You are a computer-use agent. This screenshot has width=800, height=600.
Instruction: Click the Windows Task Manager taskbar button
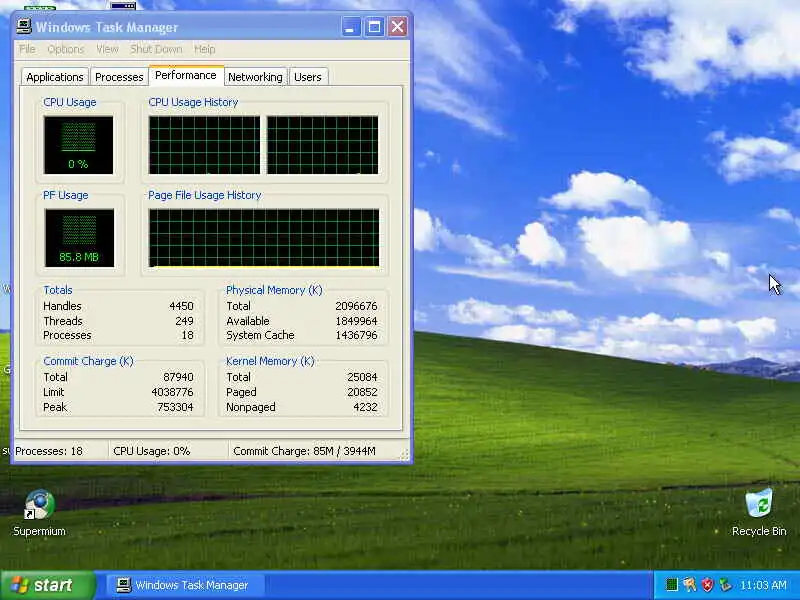click(186, 585)
